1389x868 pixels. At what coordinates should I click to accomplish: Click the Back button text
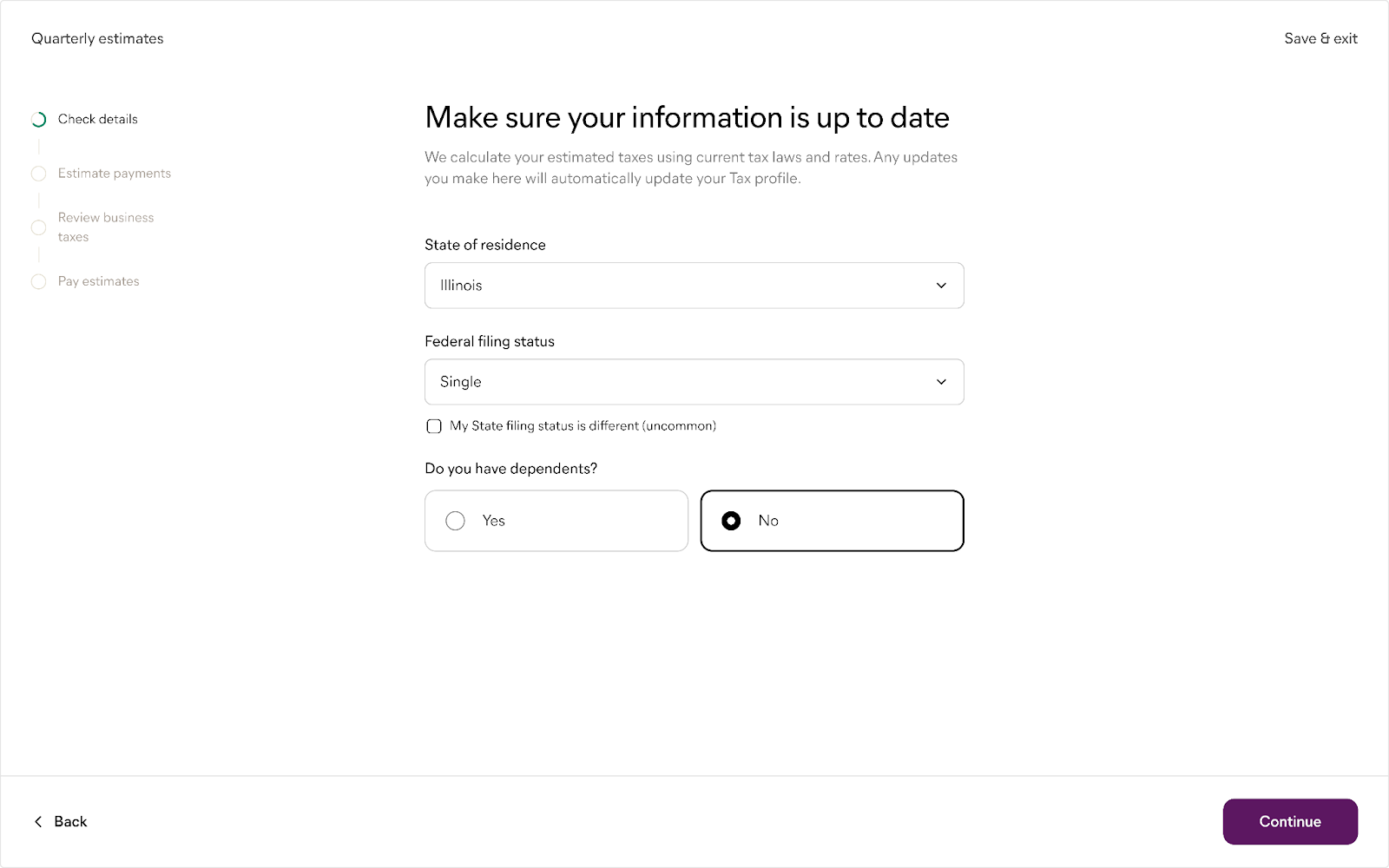click(70, 822)
